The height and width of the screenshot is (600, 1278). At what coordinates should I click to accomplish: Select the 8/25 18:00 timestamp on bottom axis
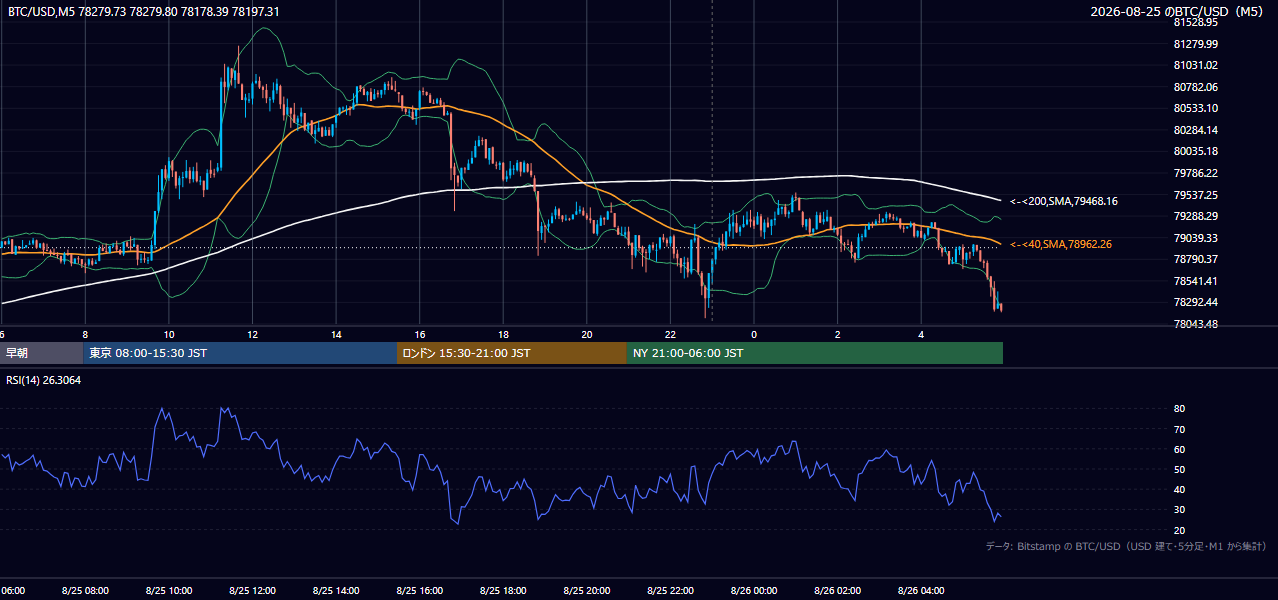point(503,590)
